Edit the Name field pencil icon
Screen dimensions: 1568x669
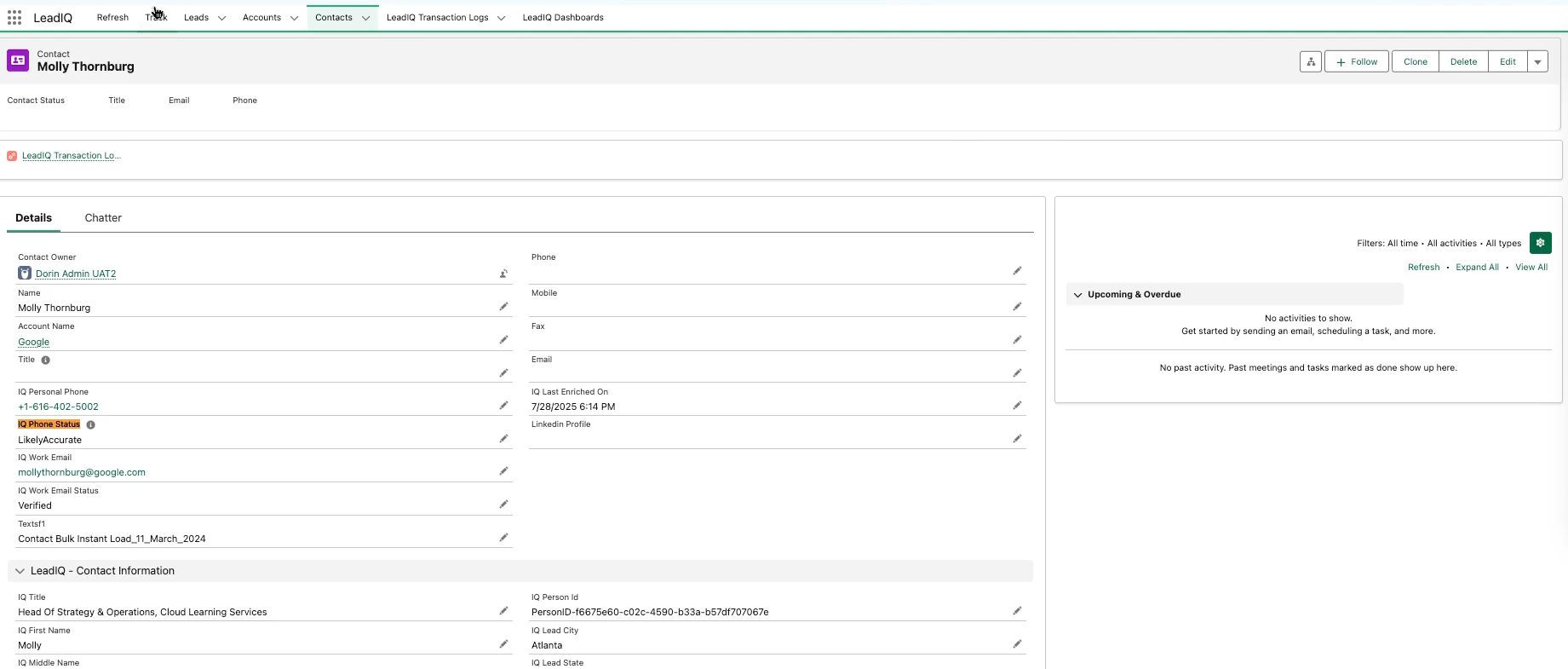click(x=503, y=307)
